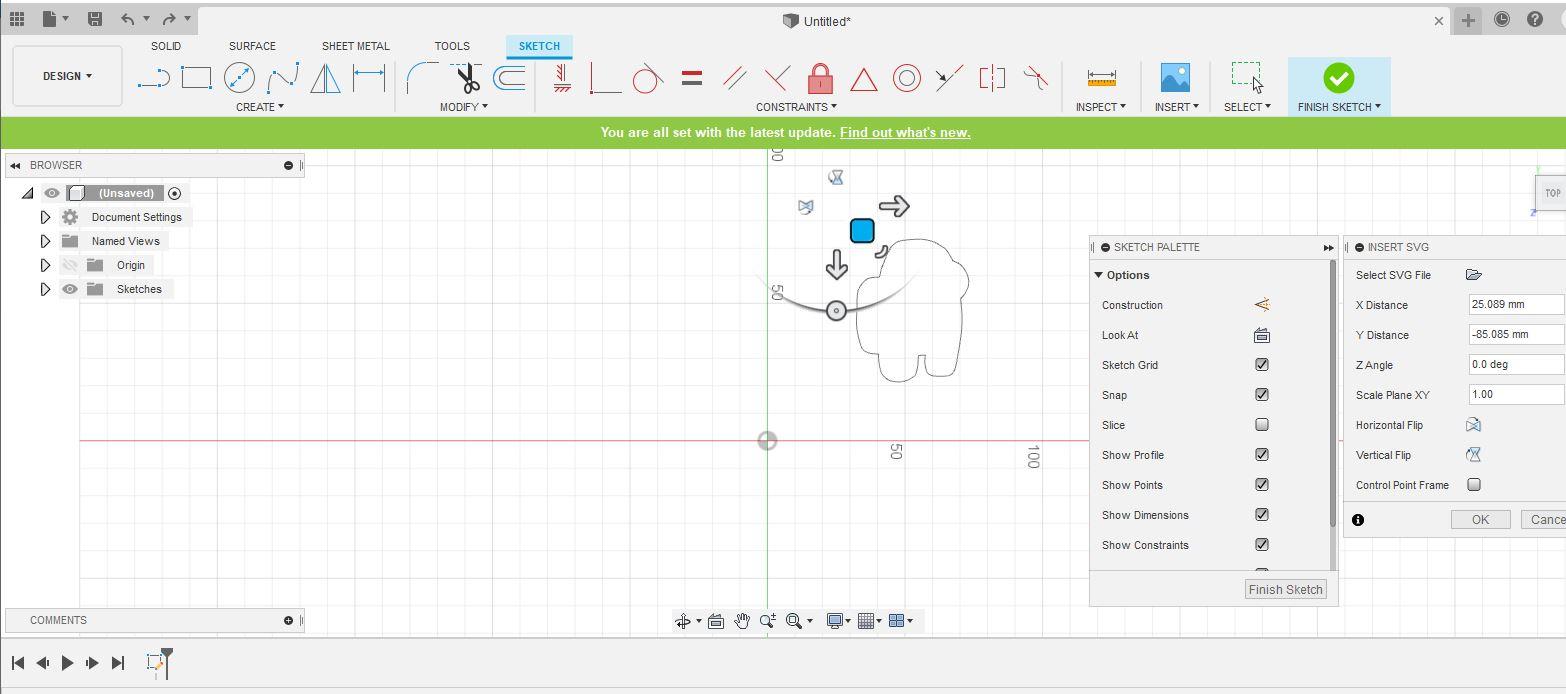Switch to the SURFACE tab
This screenshot has height=694, width=1566.
click(252, 46)
